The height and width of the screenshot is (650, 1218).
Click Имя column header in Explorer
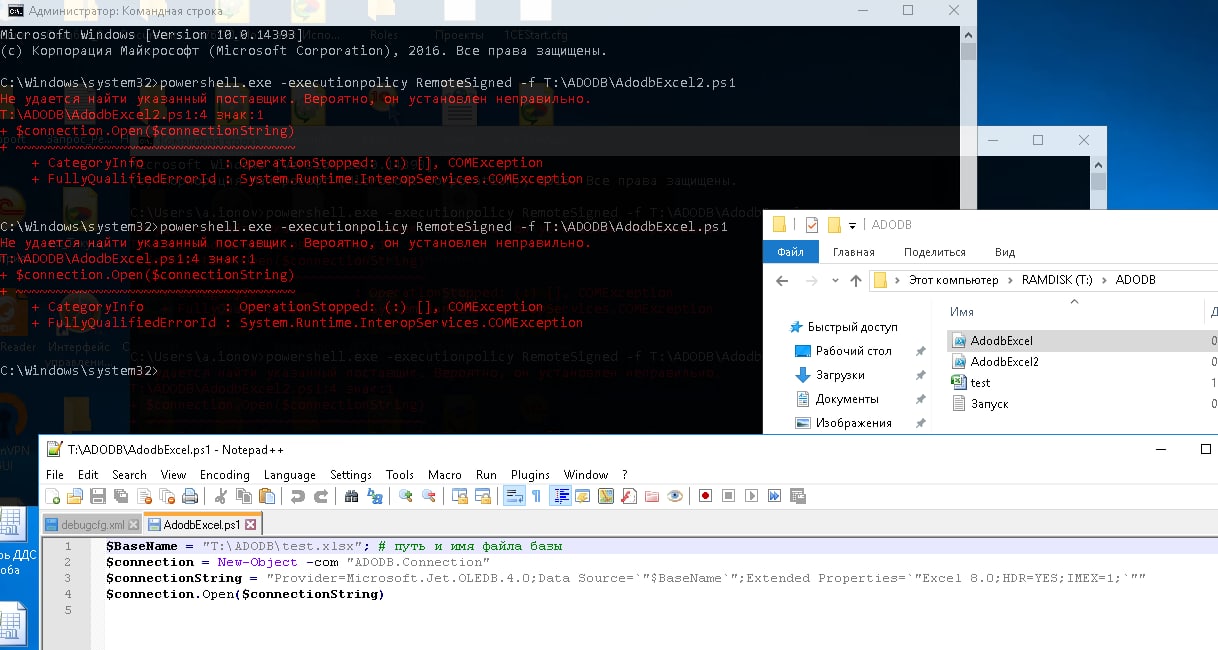coord(962,312)
